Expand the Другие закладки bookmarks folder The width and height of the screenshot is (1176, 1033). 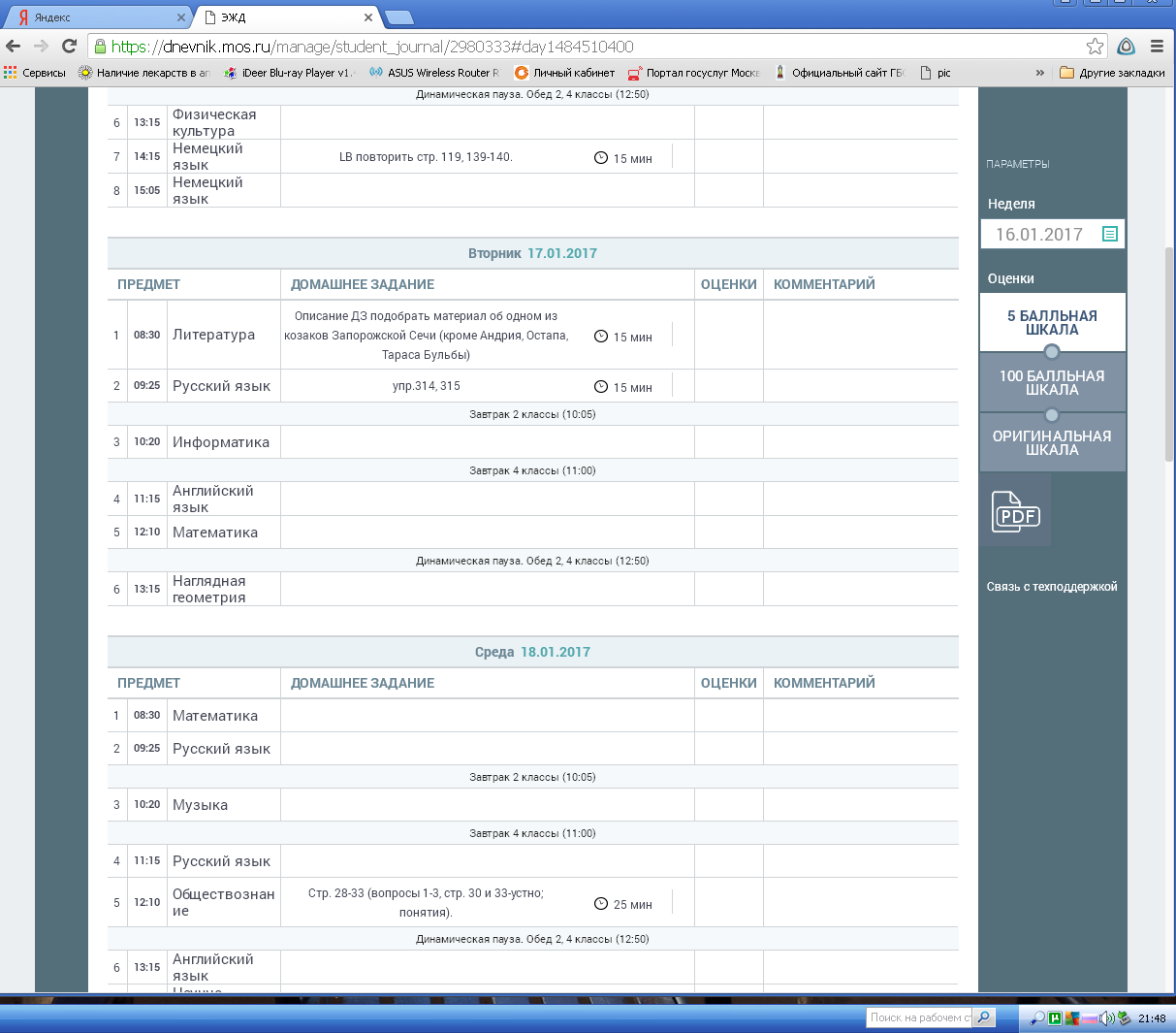(x=1112, y=73)
